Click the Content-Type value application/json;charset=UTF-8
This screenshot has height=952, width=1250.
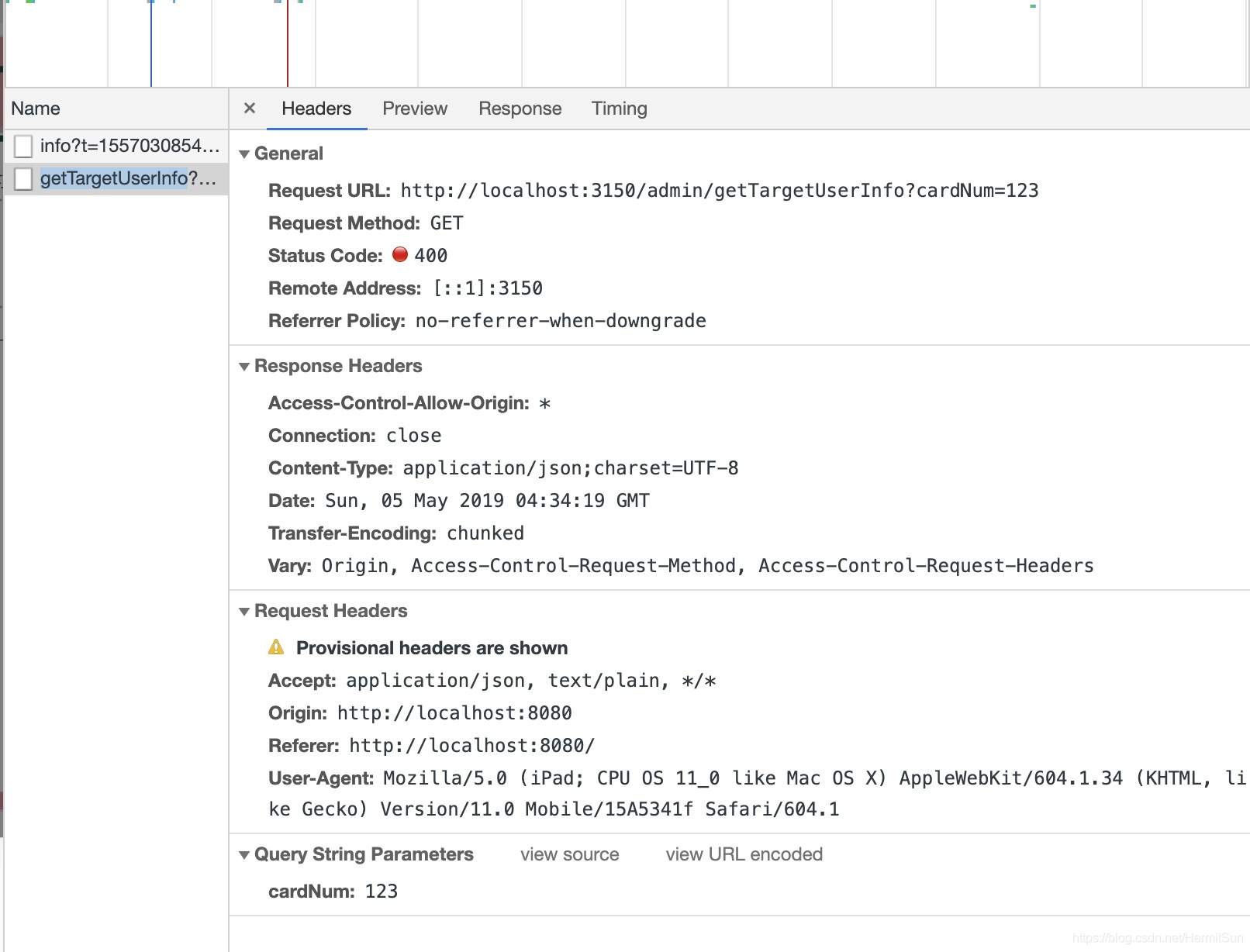click(571, 468)
